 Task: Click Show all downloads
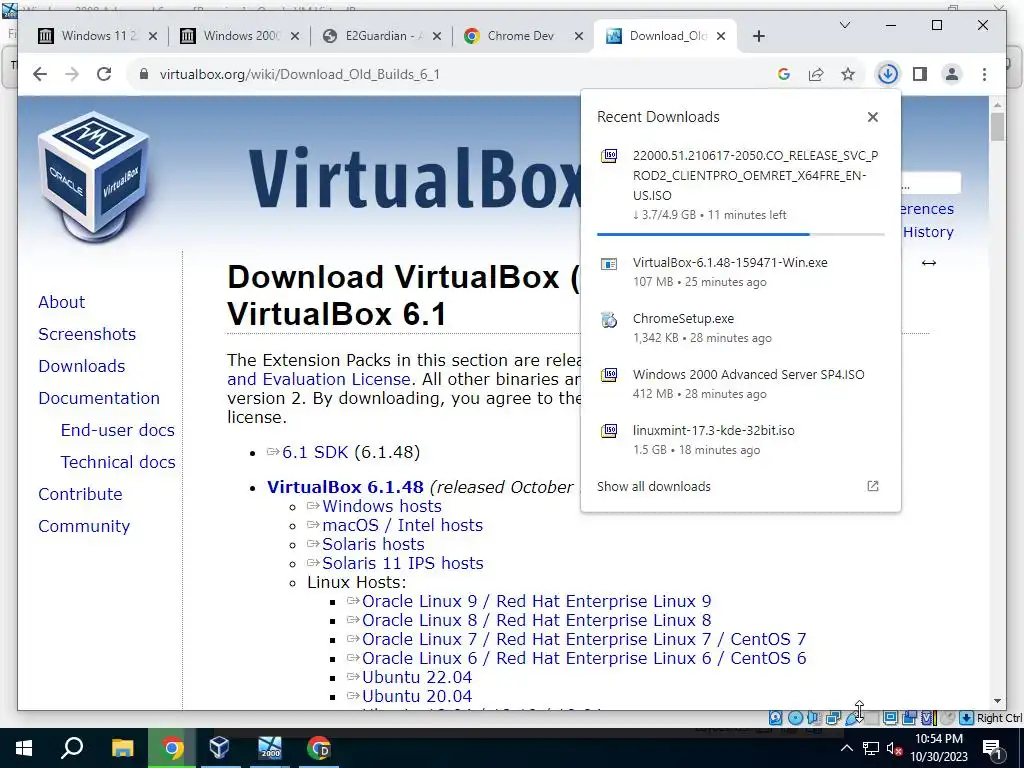654,487
